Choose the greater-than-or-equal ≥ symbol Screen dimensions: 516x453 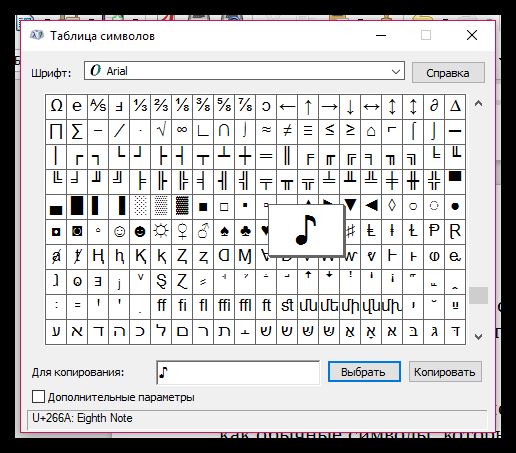point(350,131)
